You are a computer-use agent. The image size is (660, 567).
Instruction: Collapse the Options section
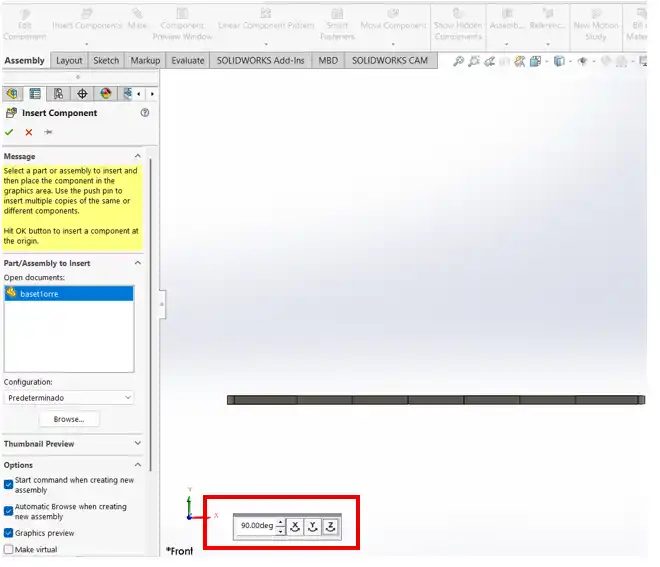coord(138,465)
